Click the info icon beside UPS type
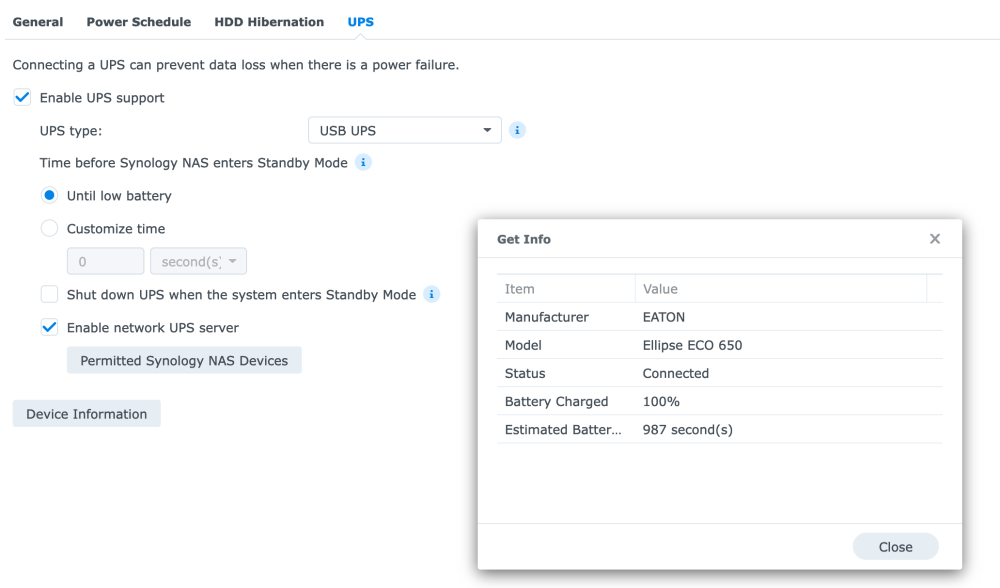This screenshot has height=588, width=1000. click(x=517, y=130)
